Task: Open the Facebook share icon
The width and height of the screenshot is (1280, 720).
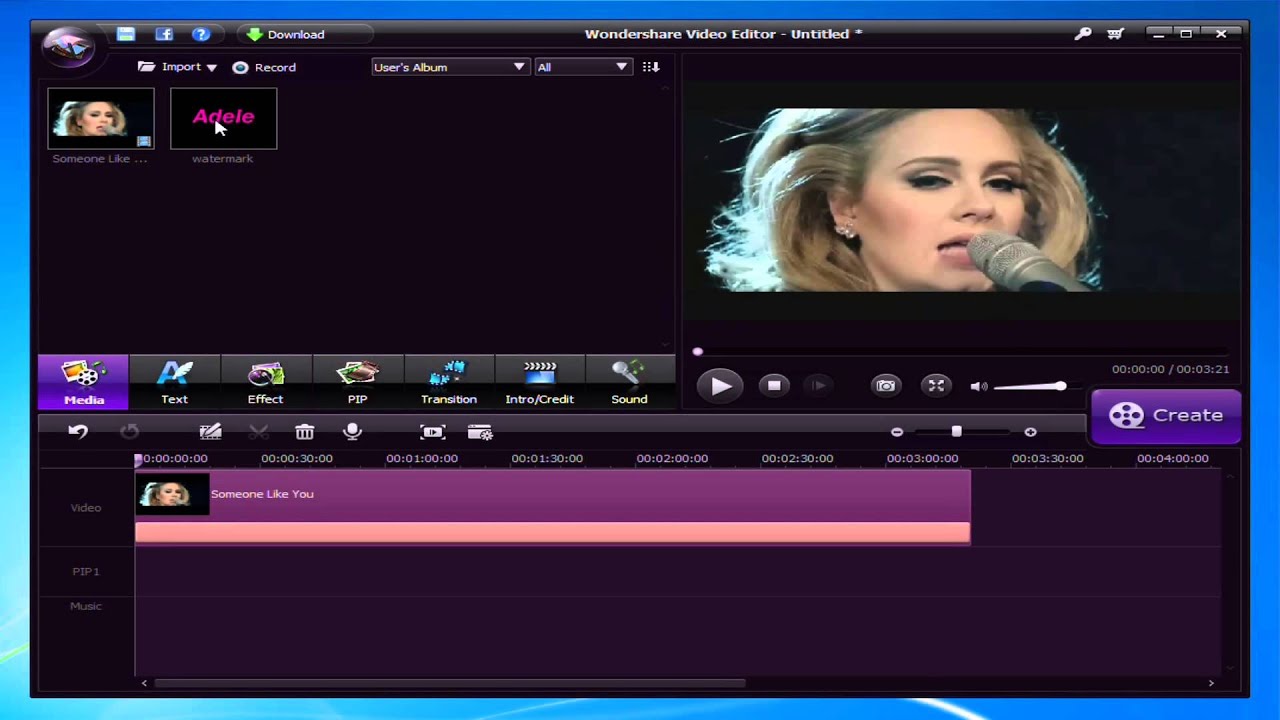Action: (x=164, y=34)
